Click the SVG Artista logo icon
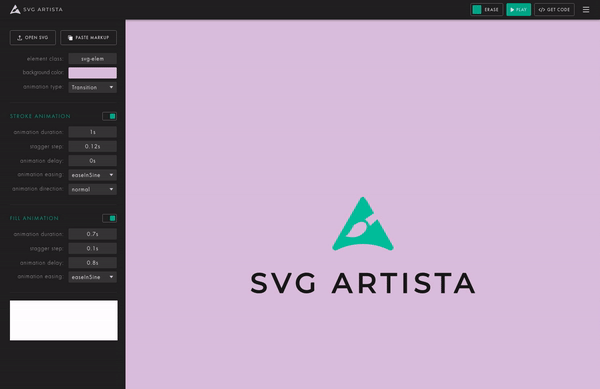This screenshot has width=600, height=389. point(15,10)
